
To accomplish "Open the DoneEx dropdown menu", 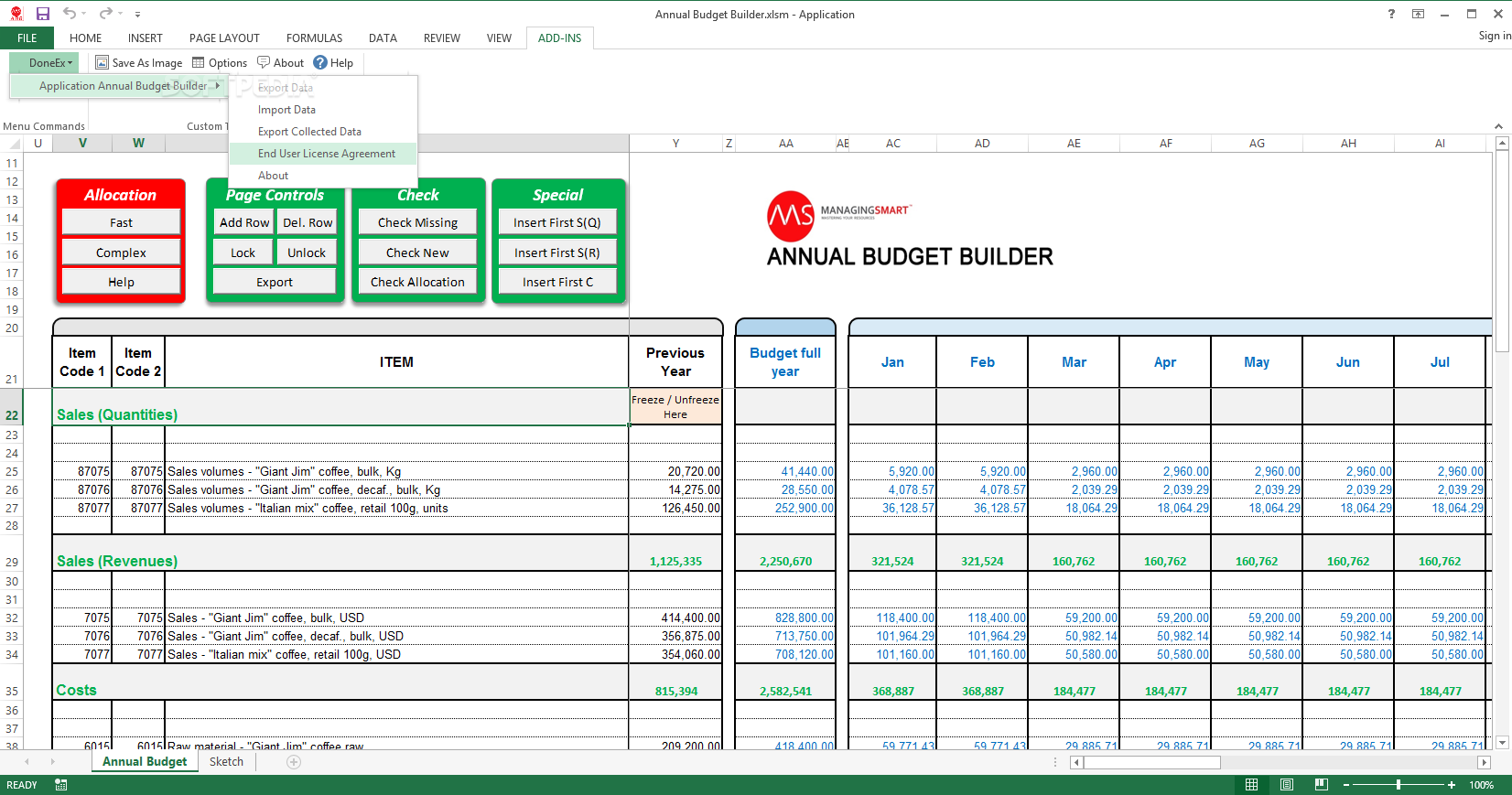I will coord(45,63).
